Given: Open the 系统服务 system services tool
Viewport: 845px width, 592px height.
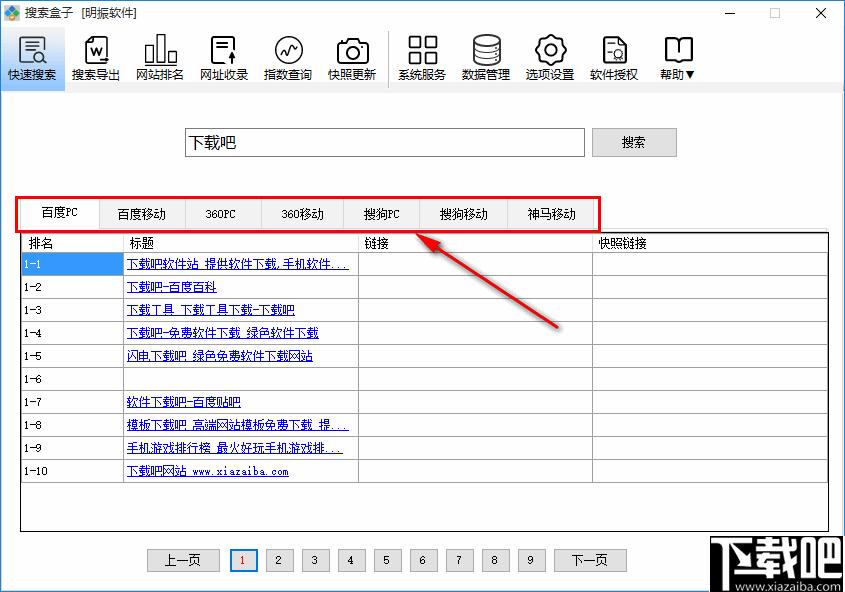Looking at the screenshot, I should pyautogui.click(x=422, y=59).
